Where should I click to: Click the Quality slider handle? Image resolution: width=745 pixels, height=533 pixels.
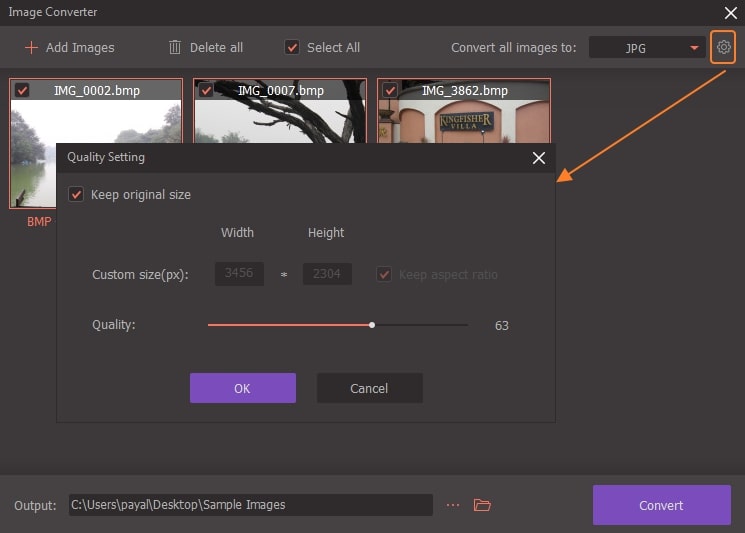click(x=372, y=325)
